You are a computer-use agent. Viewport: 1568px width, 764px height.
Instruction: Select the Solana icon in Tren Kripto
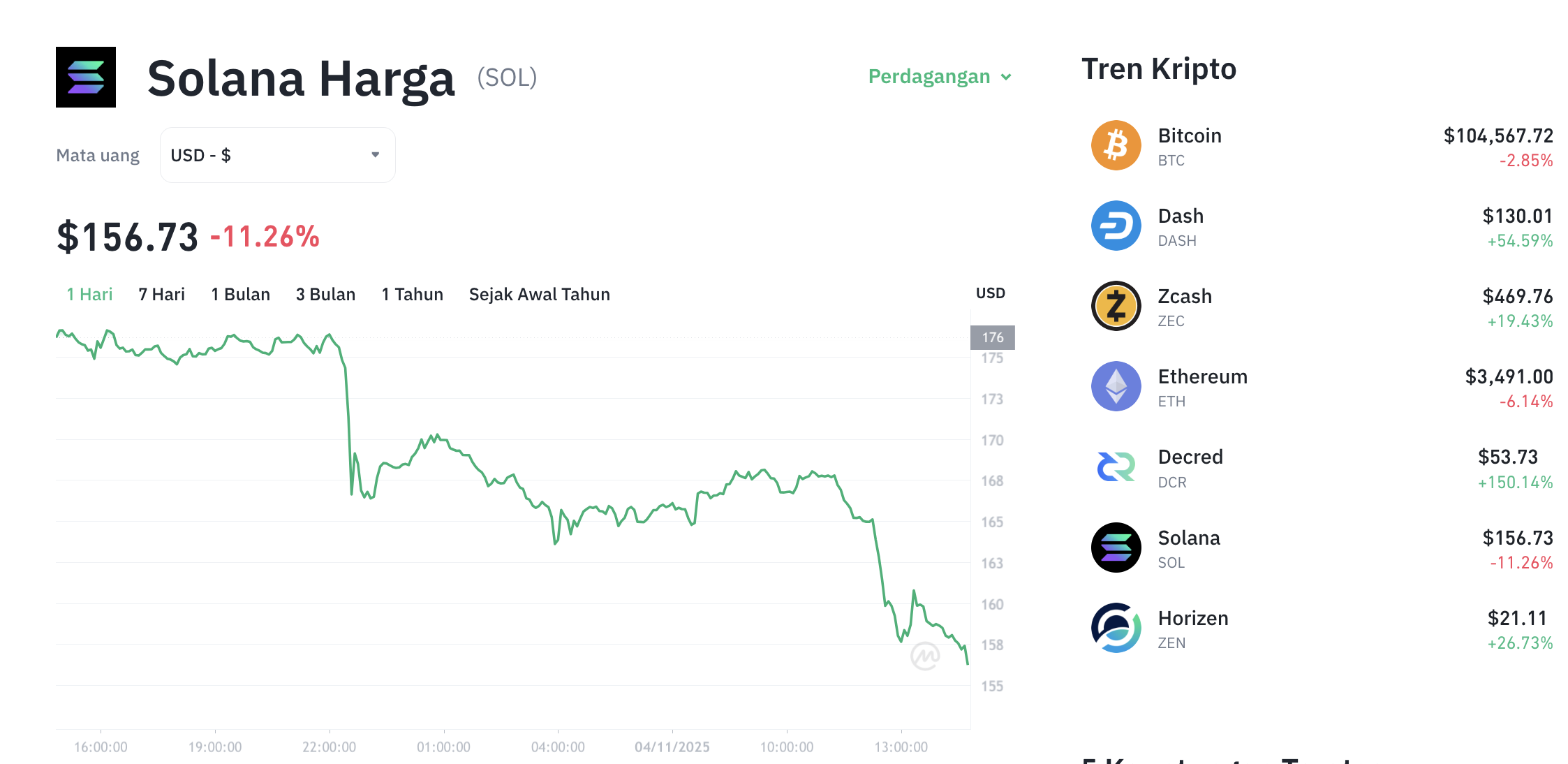[1115, 547]
